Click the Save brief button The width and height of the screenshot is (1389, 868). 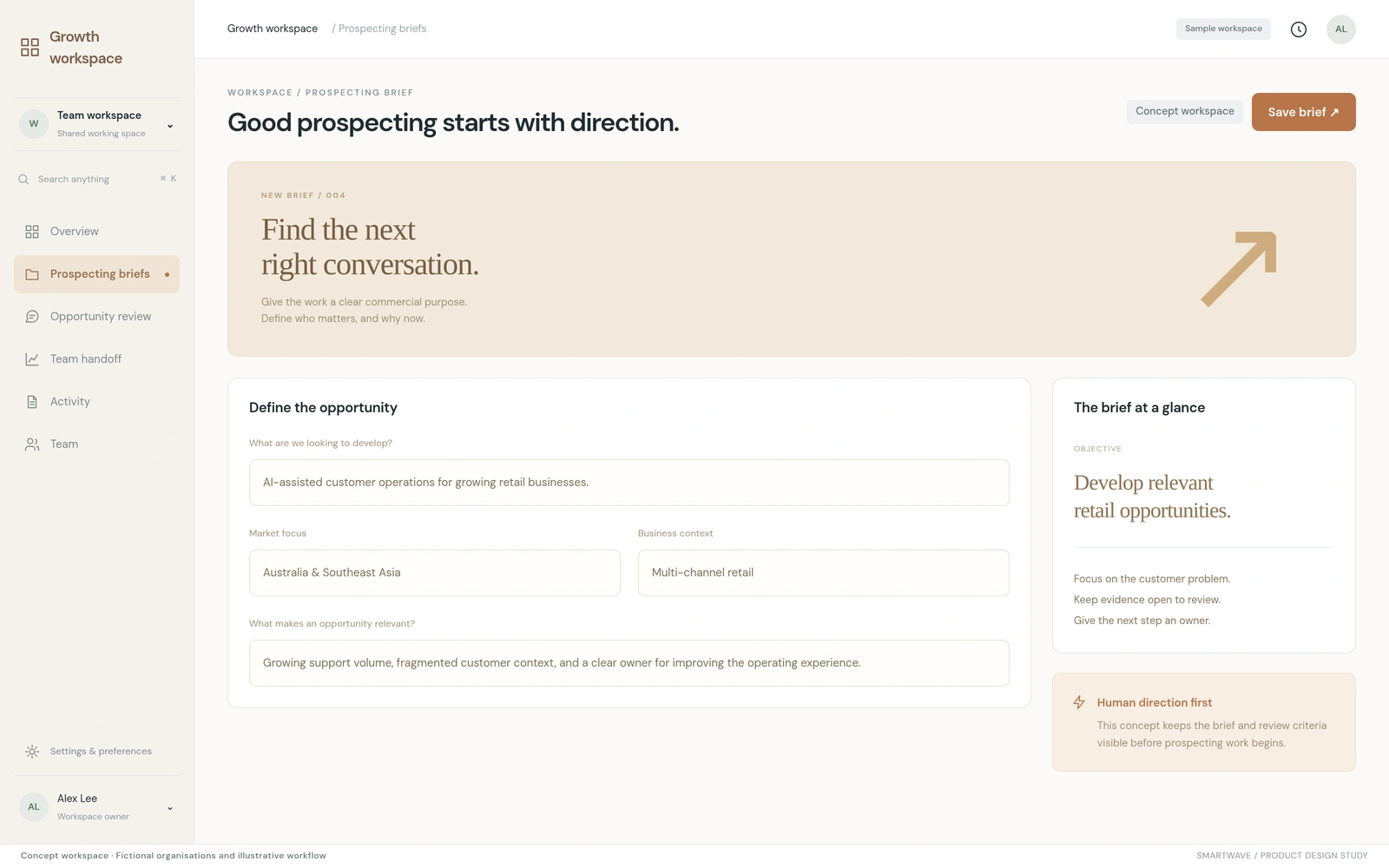pos(1304,112)
